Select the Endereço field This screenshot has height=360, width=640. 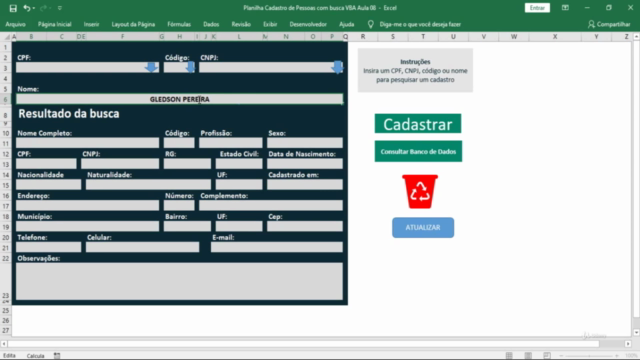(x=87, y=205)
